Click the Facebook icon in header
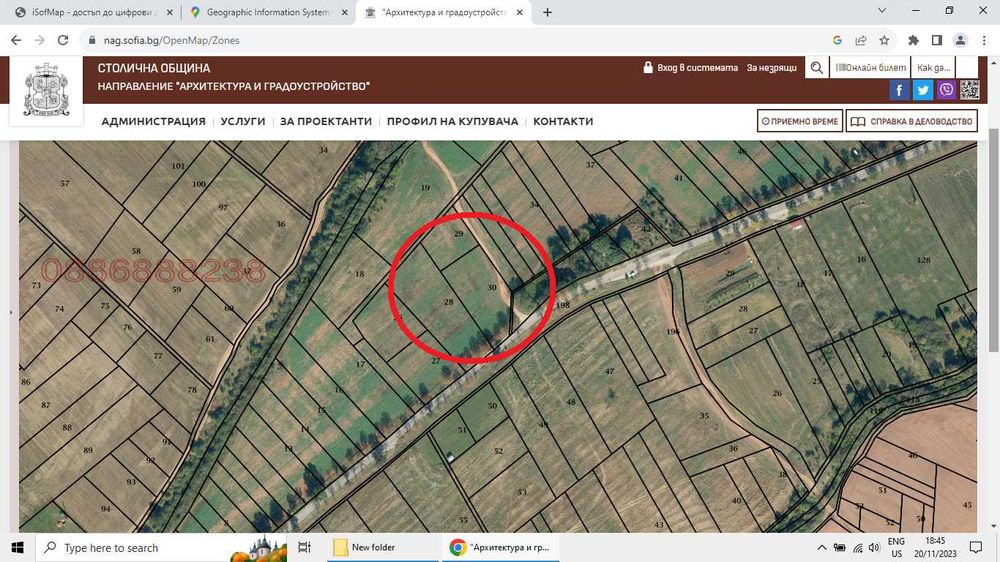The width and height of the screenshot is (1000, 562). [899, 90]
